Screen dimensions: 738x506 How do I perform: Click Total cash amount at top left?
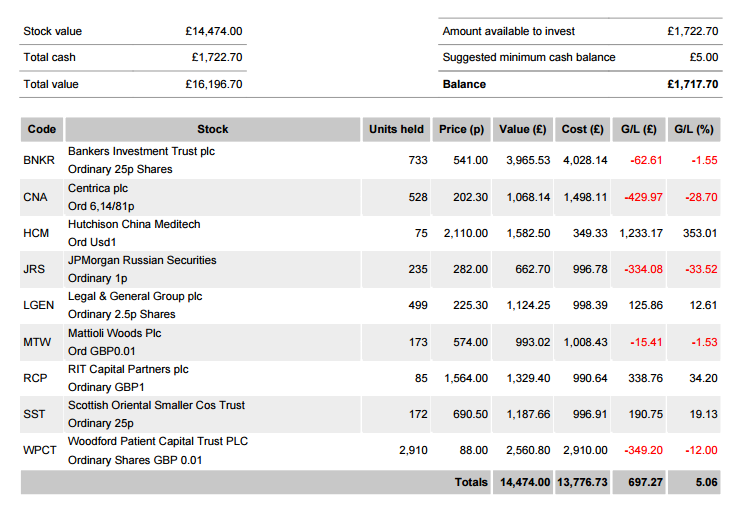(x=217, y=57)
